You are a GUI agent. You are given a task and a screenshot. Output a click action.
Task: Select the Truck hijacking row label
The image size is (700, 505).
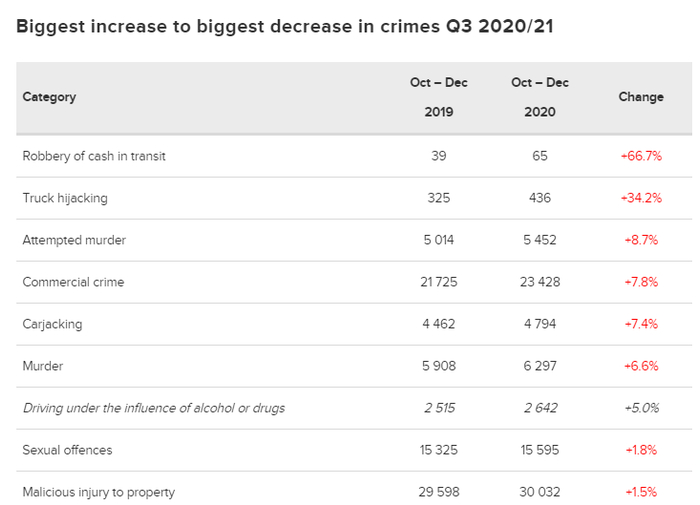[65, 198]
